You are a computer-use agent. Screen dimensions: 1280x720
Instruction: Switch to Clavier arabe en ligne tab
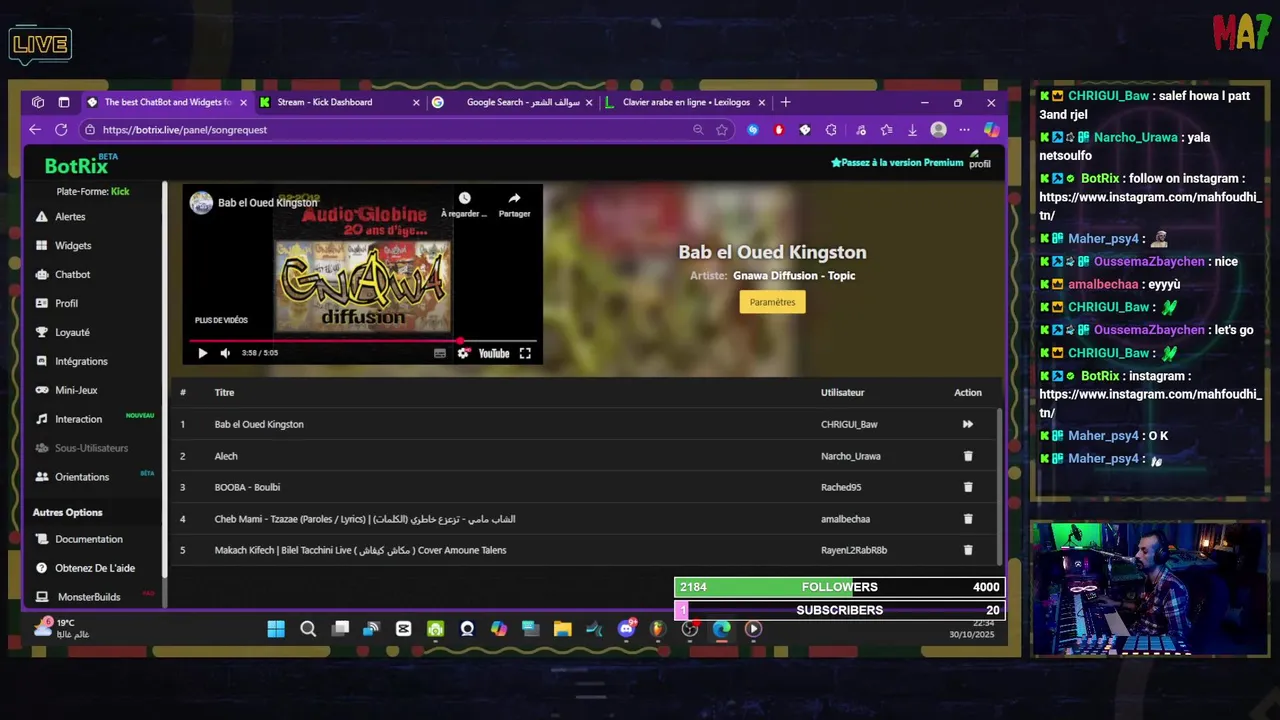coord(687,102)
